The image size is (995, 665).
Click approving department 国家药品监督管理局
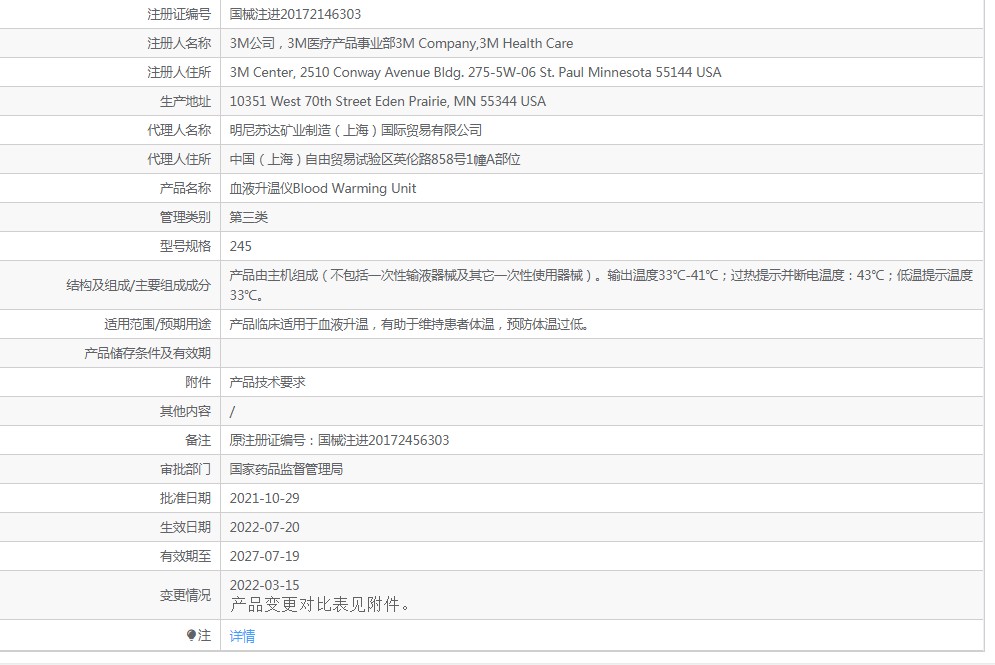[286, 469]
